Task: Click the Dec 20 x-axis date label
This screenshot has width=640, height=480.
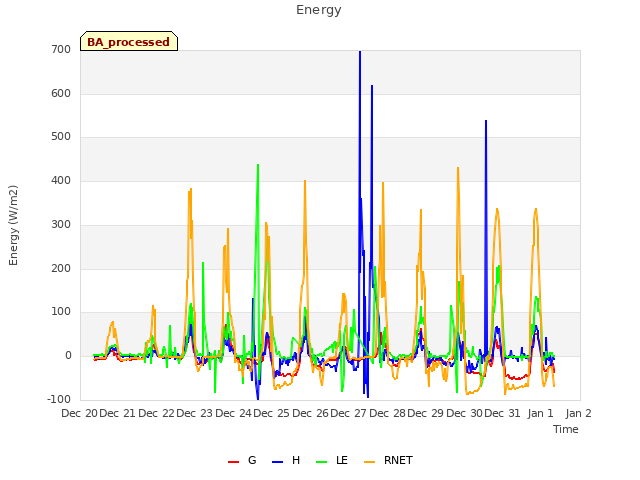Action: (x=79, y=413)
